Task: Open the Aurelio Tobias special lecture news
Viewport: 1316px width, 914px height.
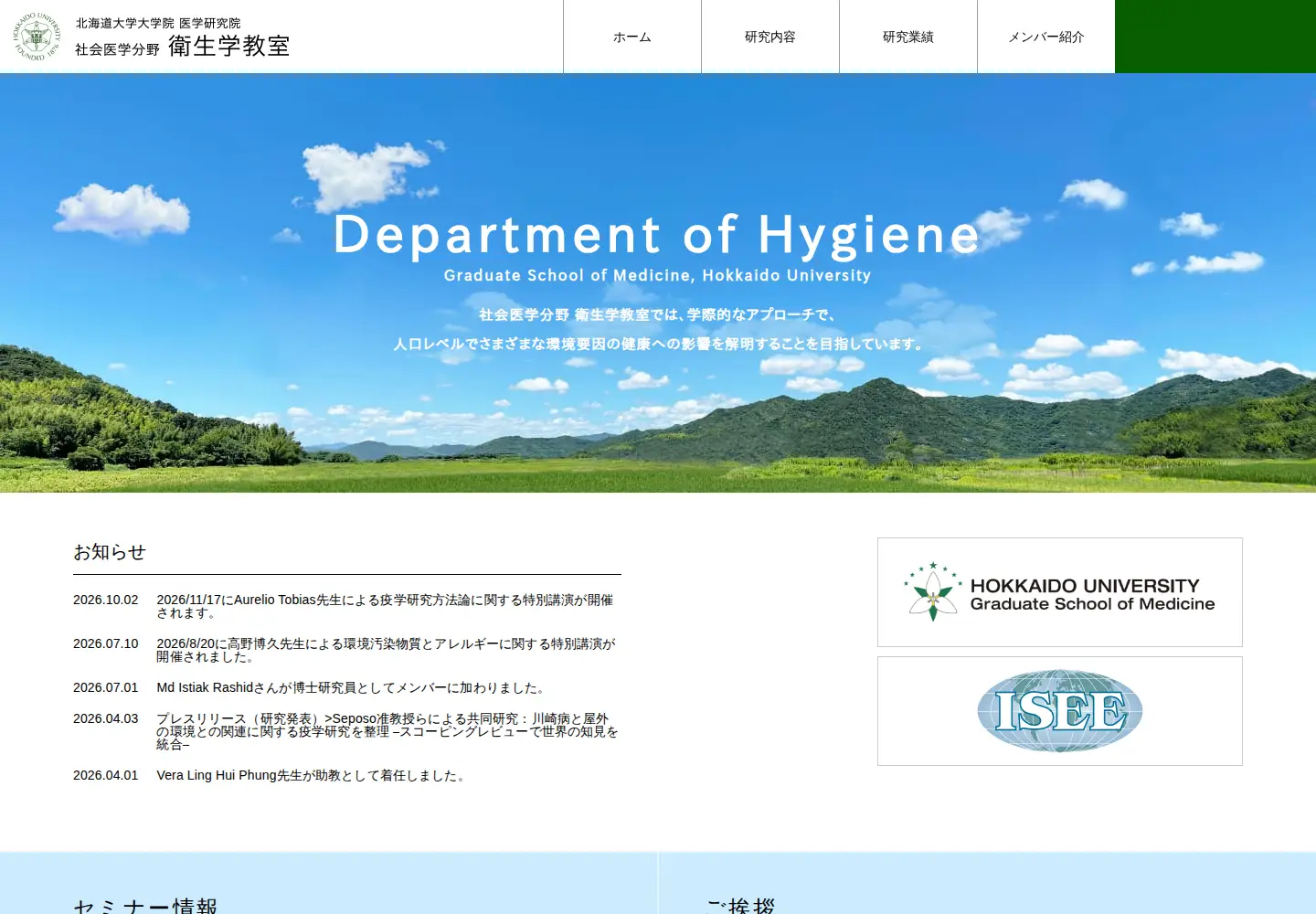Action: coord(385,606)
